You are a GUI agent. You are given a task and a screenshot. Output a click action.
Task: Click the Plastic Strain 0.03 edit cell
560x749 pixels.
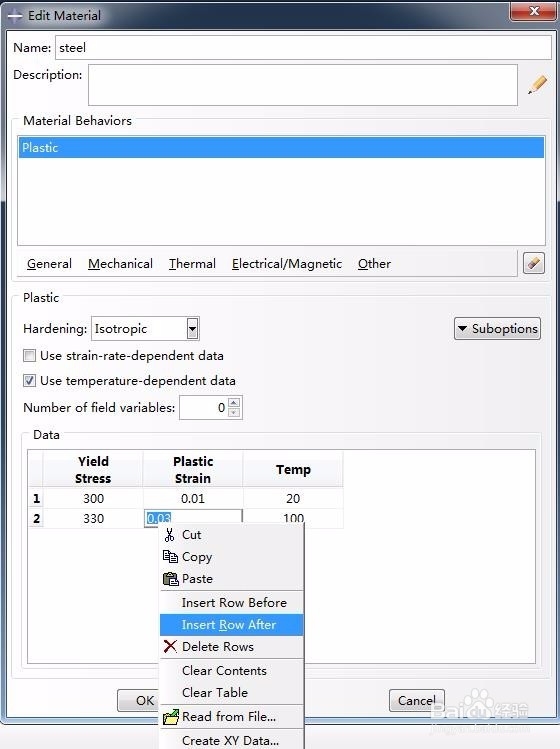tap(193, 518)
